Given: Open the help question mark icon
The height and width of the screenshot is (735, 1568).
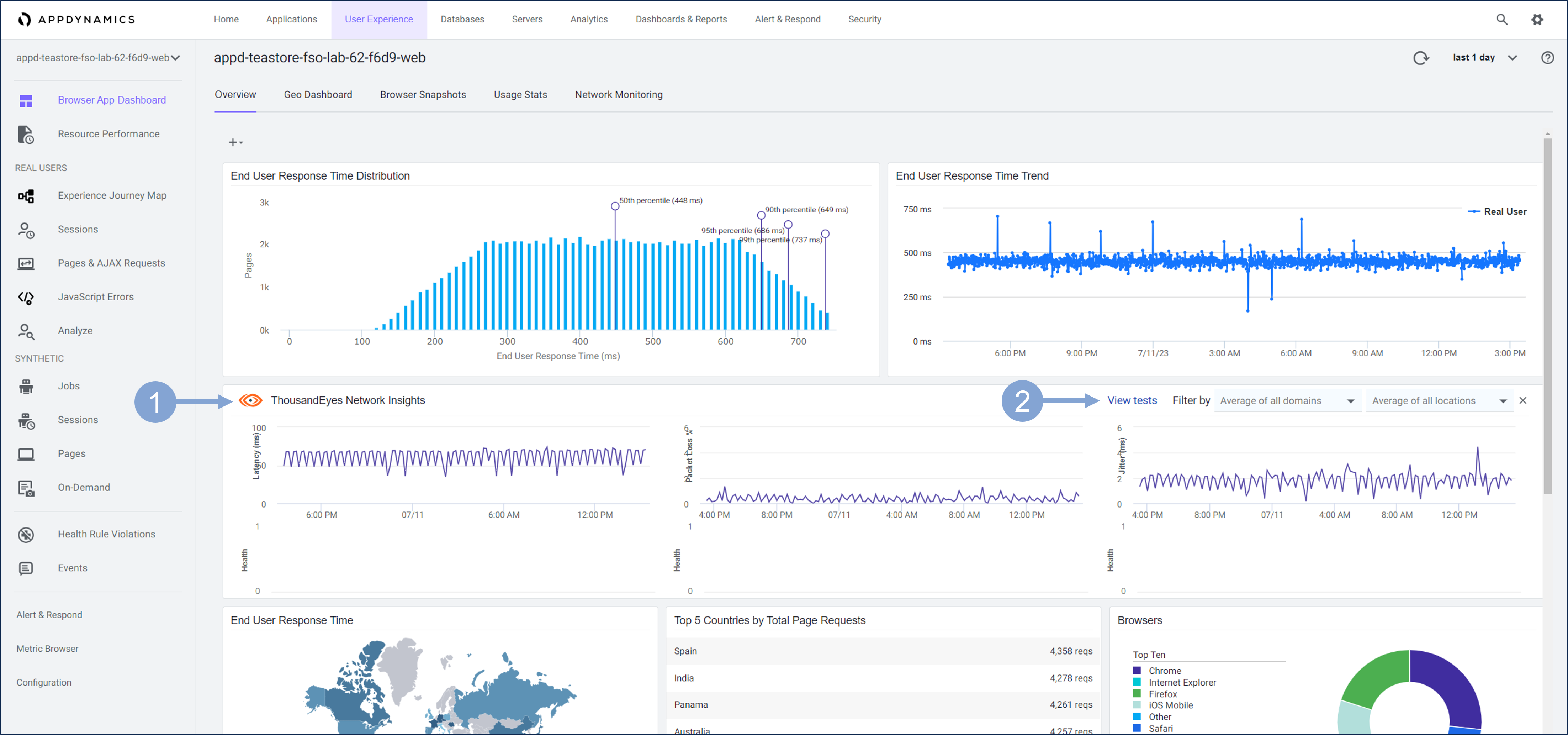Looking at the screenshot, I should click(1547, 58).
